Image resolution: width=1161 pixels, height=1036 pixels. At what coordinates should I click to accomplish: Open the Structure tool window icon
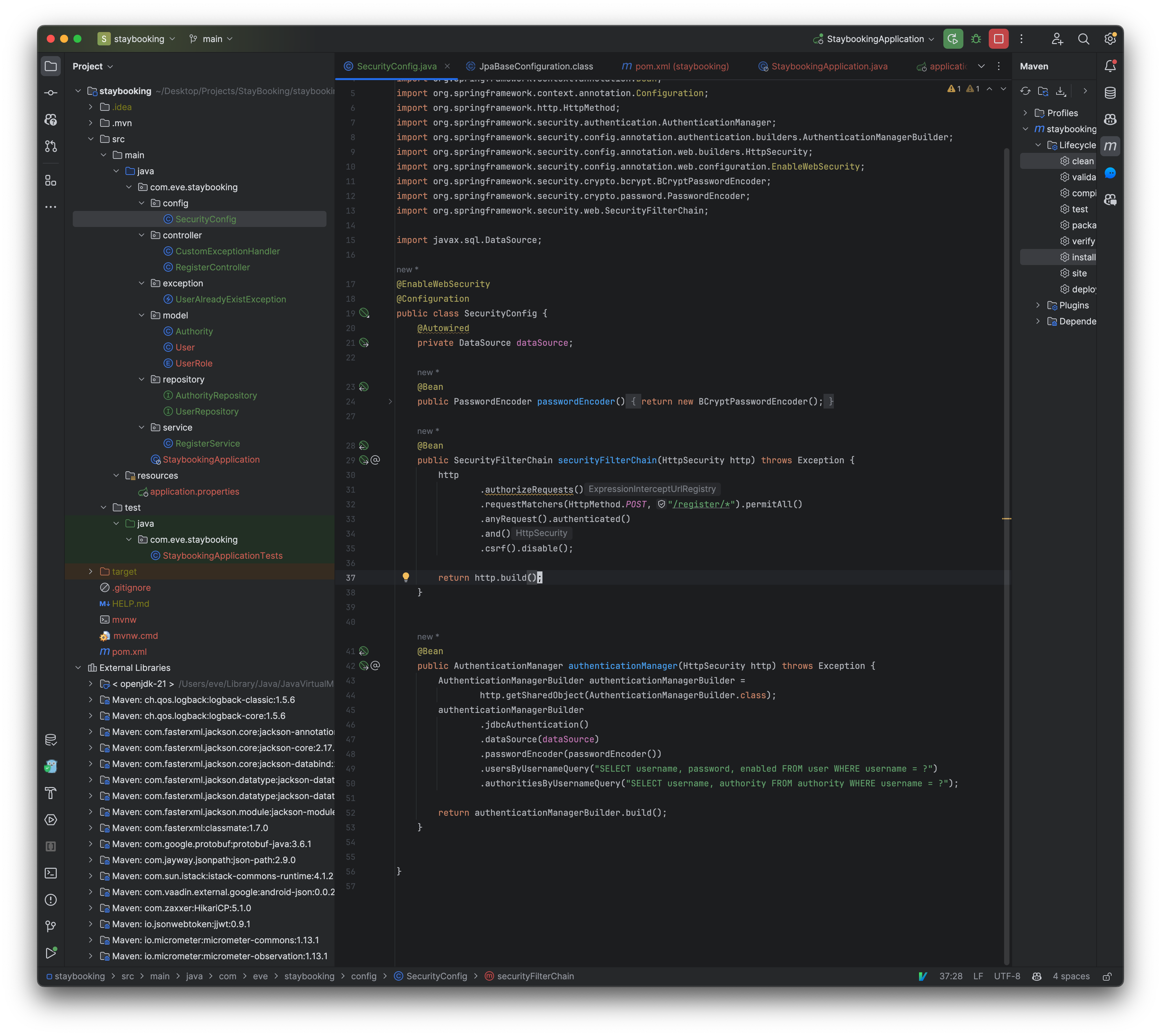click(51, 180)
